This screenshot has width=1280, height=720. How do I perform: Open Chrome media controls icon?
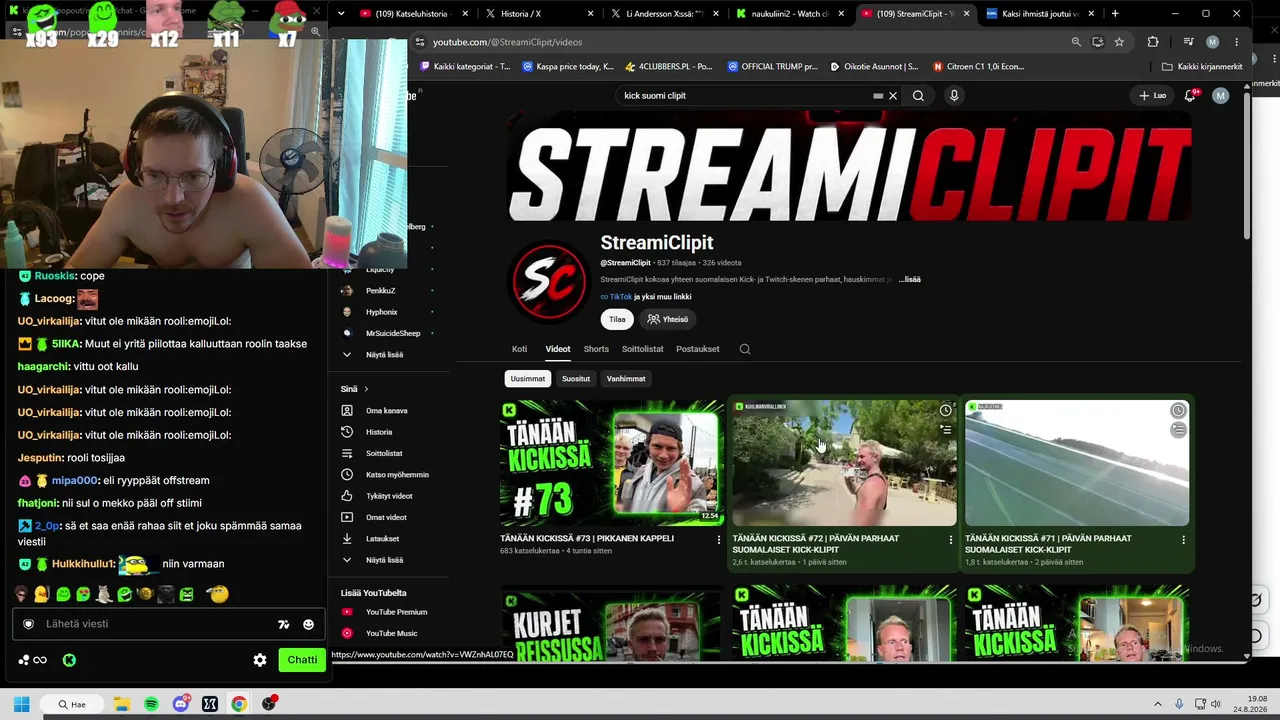1187,42
